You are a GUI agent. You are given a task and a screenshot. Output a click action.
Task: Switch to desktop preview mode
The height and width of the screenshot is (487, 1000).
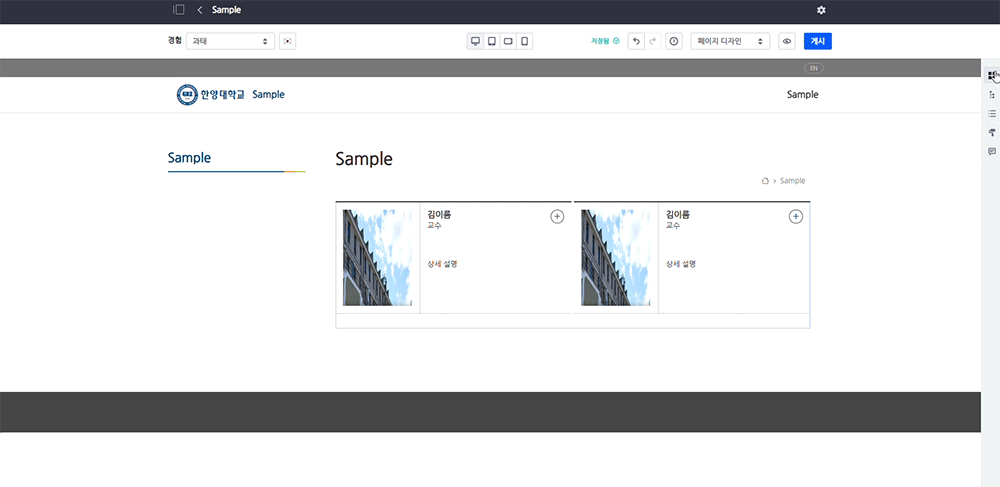pos(475,41)
